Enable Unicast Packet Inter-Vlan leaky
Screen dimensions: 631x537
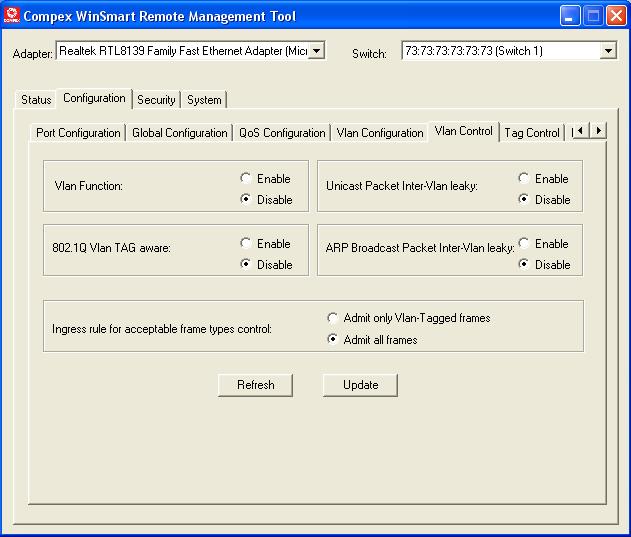coord(524,179)
